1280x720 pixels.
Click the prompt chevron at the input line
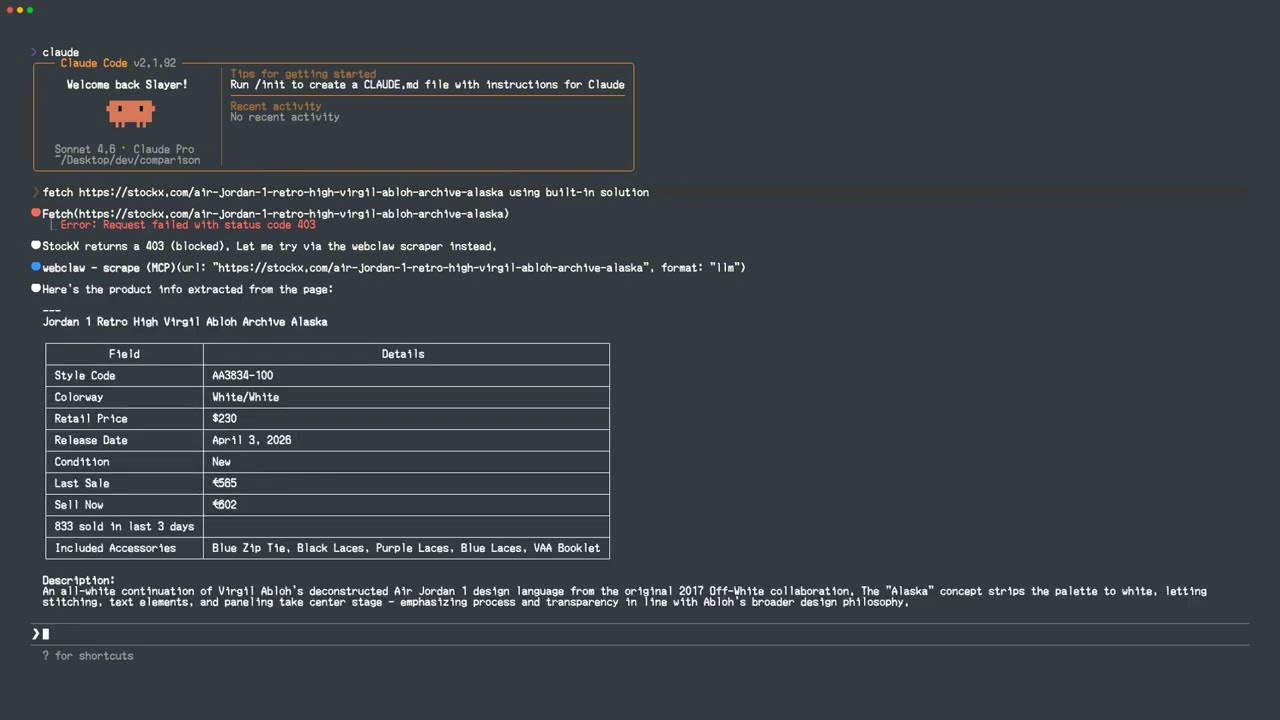coord(35,634)
